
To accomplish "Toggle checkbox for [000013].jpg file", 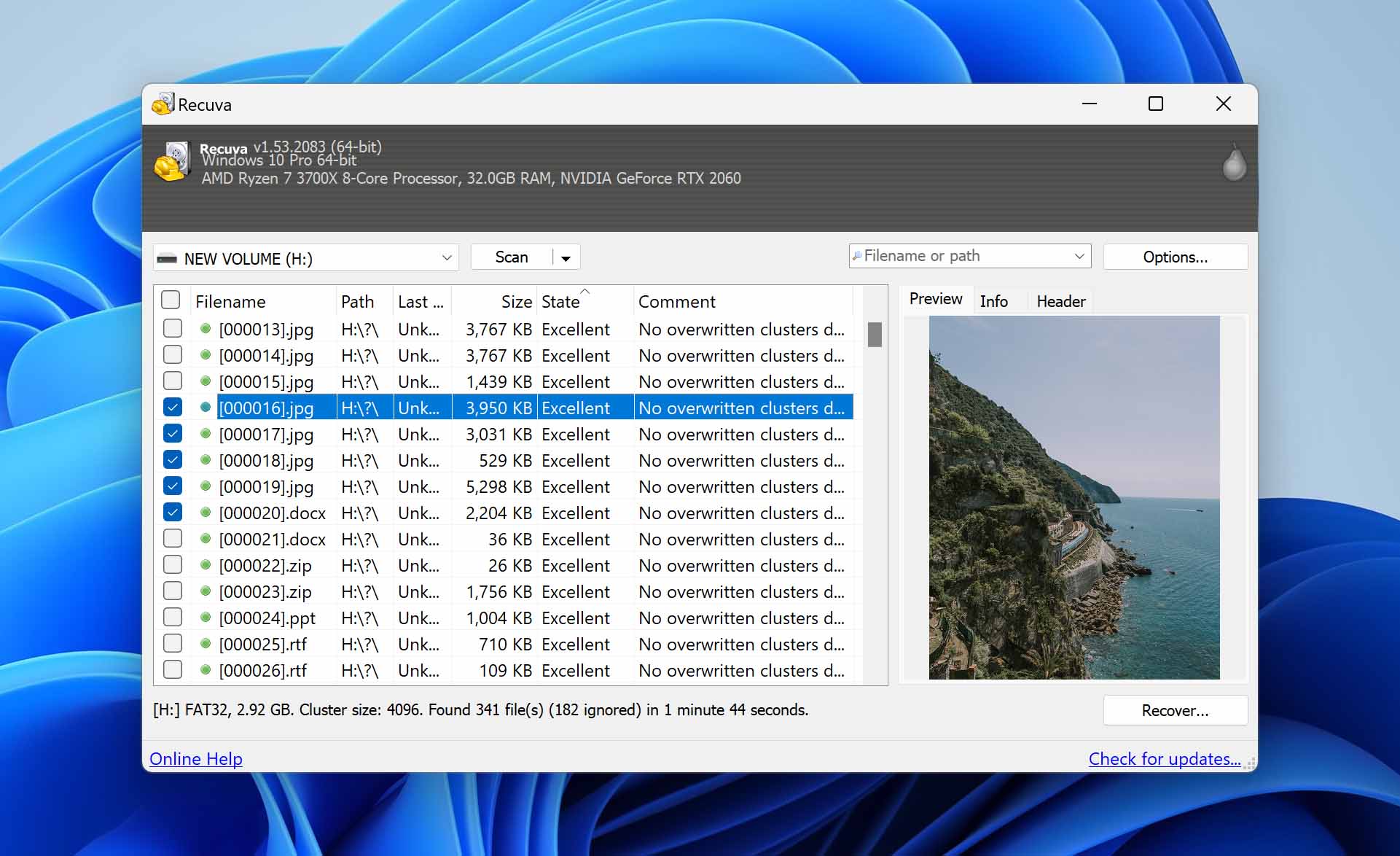I will 172,328.
